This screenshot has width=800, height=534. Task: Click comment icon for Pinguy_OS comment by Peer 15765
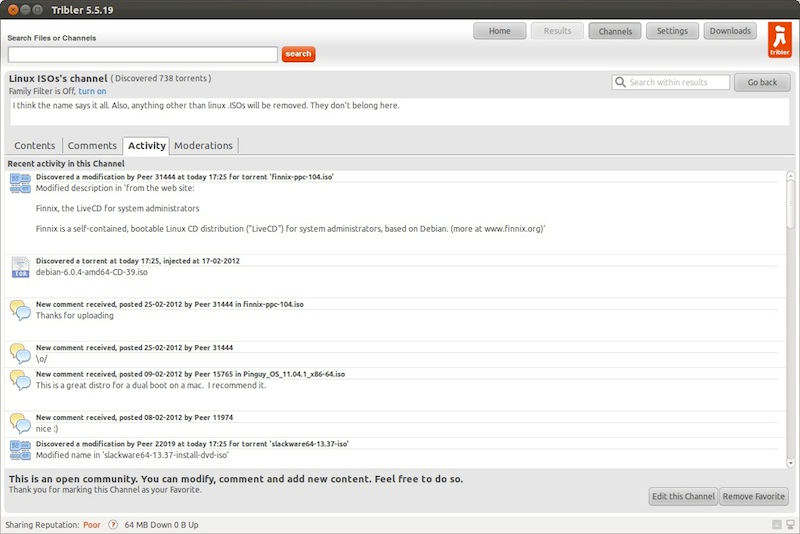(x=20, y=380)
